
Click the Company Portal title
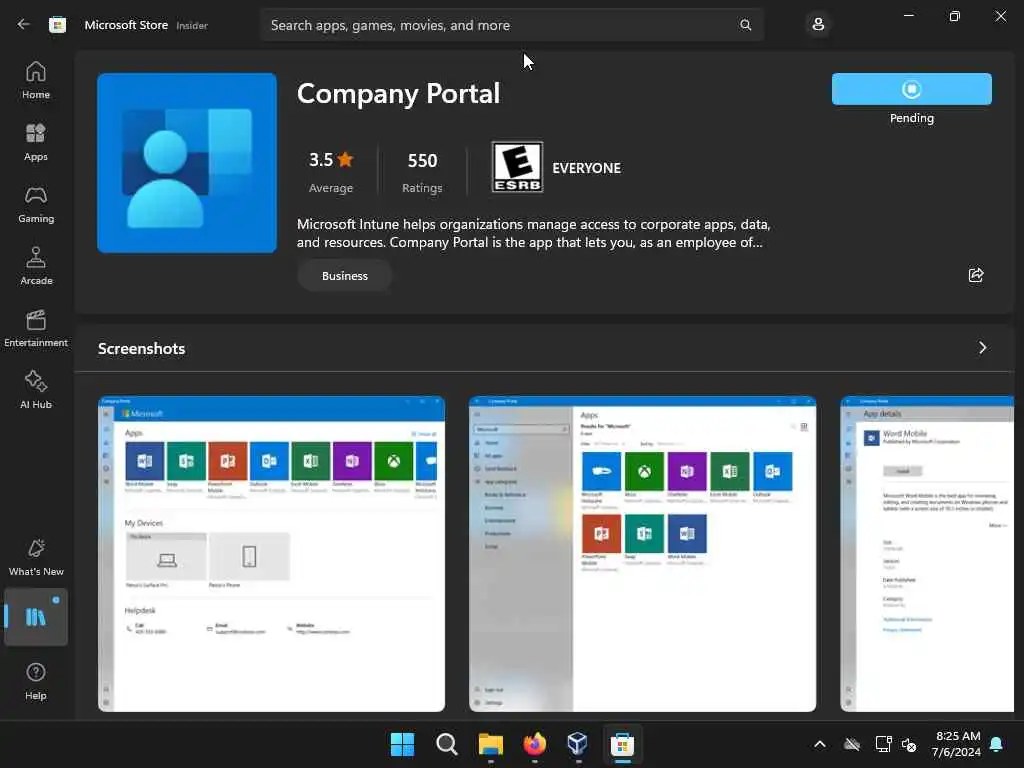398,94
